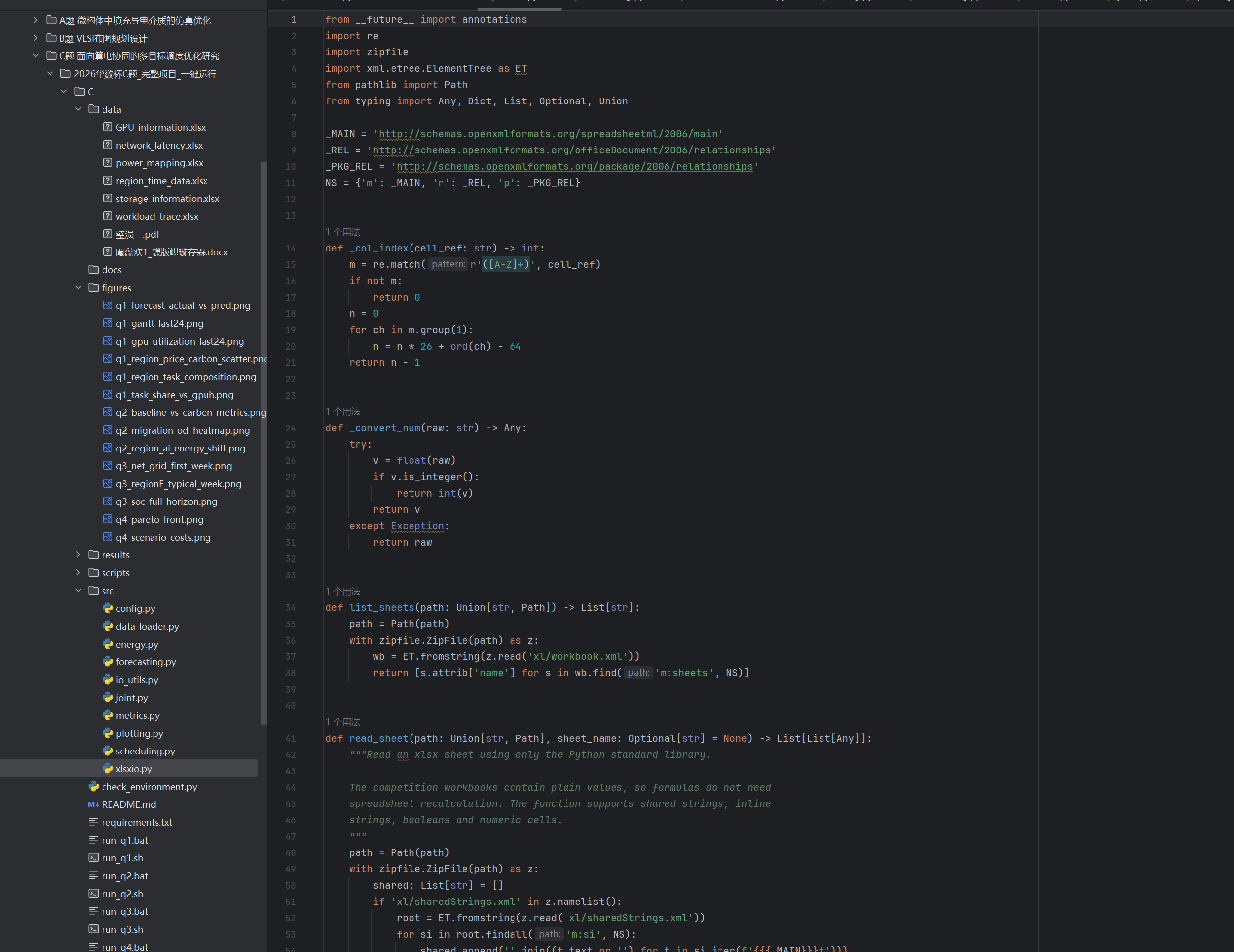Open the officeDocument relationships URL
This screenshot has width=1234, height=952.
[572, 150]
